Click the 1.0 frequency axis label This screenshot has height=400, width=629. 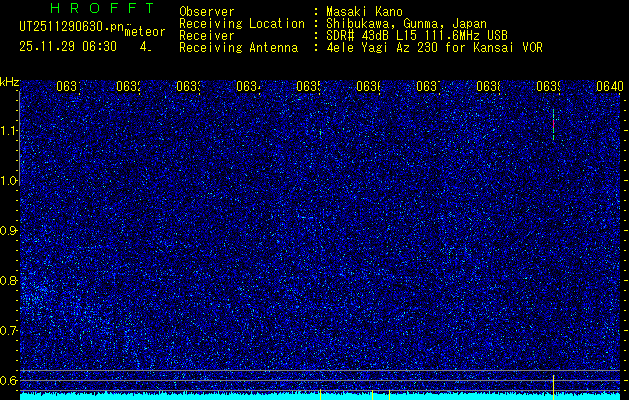click(x=8, y=181)
